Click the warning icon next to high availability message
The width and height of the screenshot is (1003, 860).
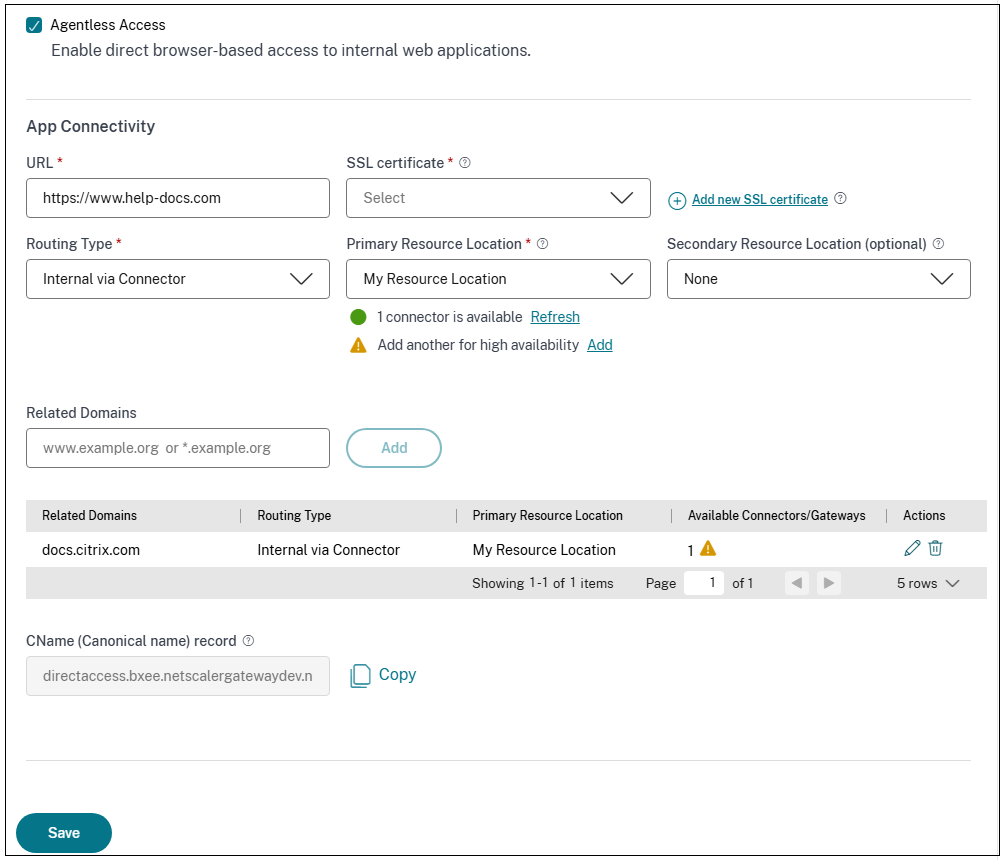pos(358,344)
